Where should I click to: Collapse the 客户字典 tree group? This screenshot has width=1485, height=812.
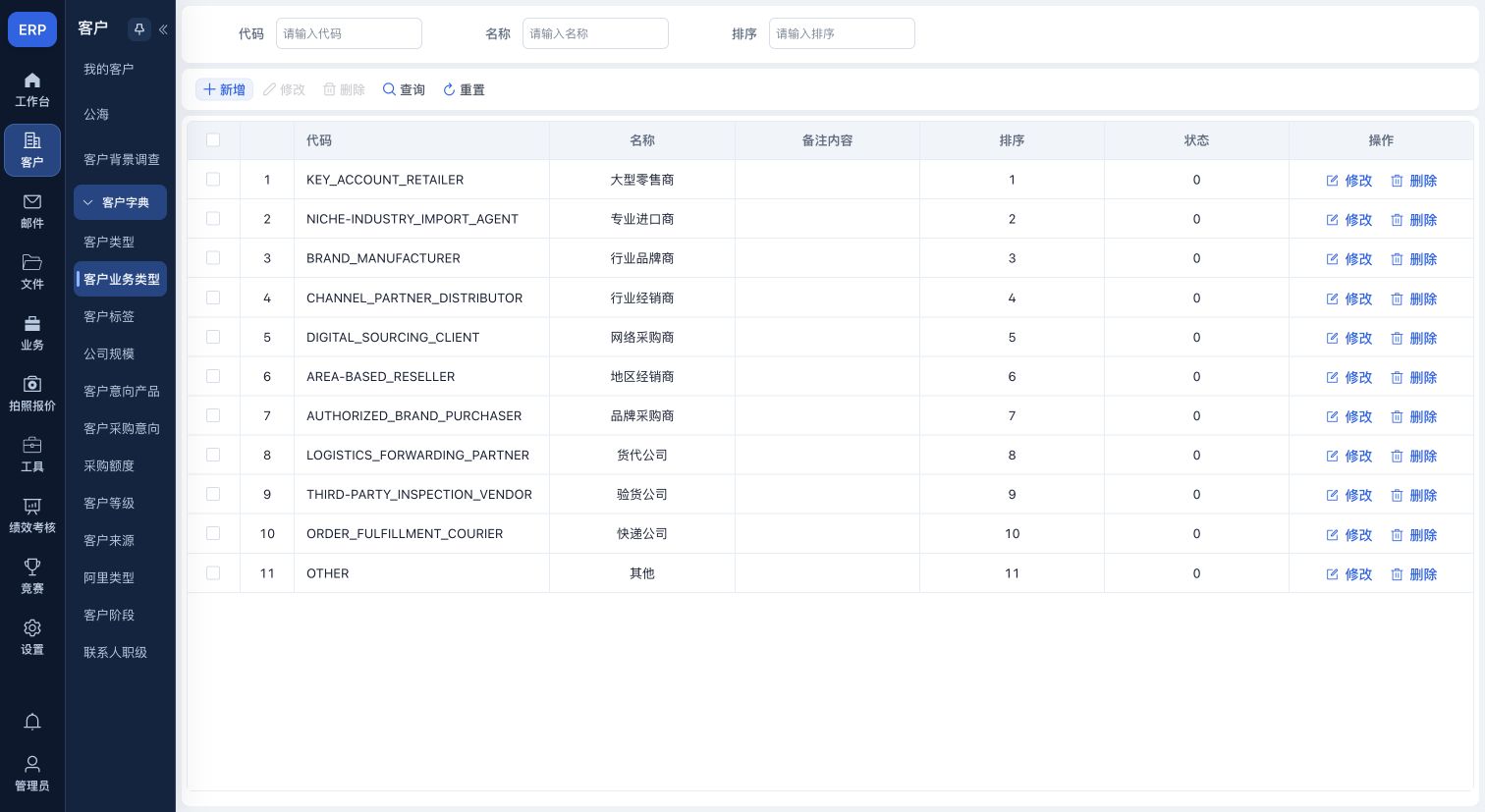(x=120, y=202)
